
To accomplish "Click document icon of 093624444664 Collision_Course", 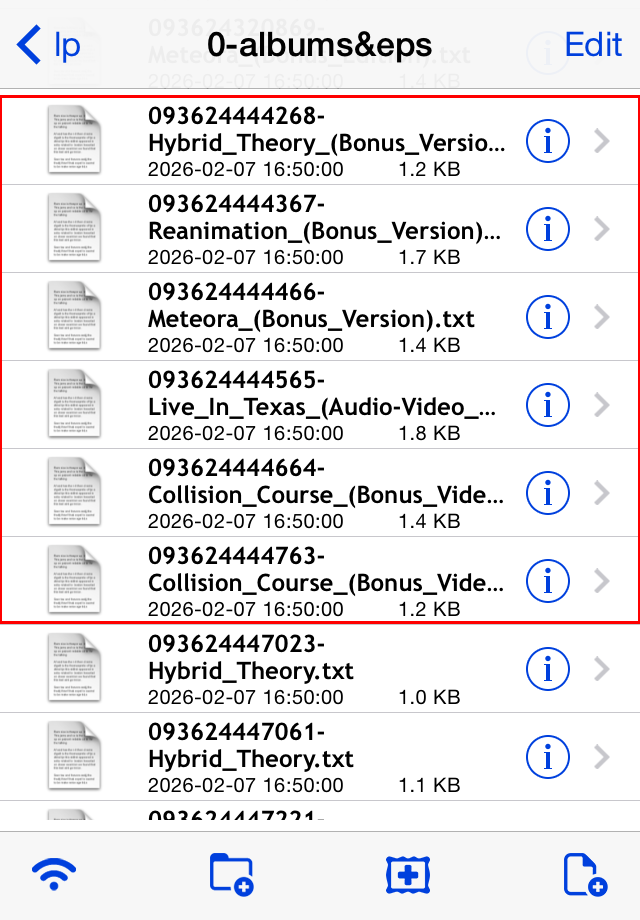I will tap(74, 492).
